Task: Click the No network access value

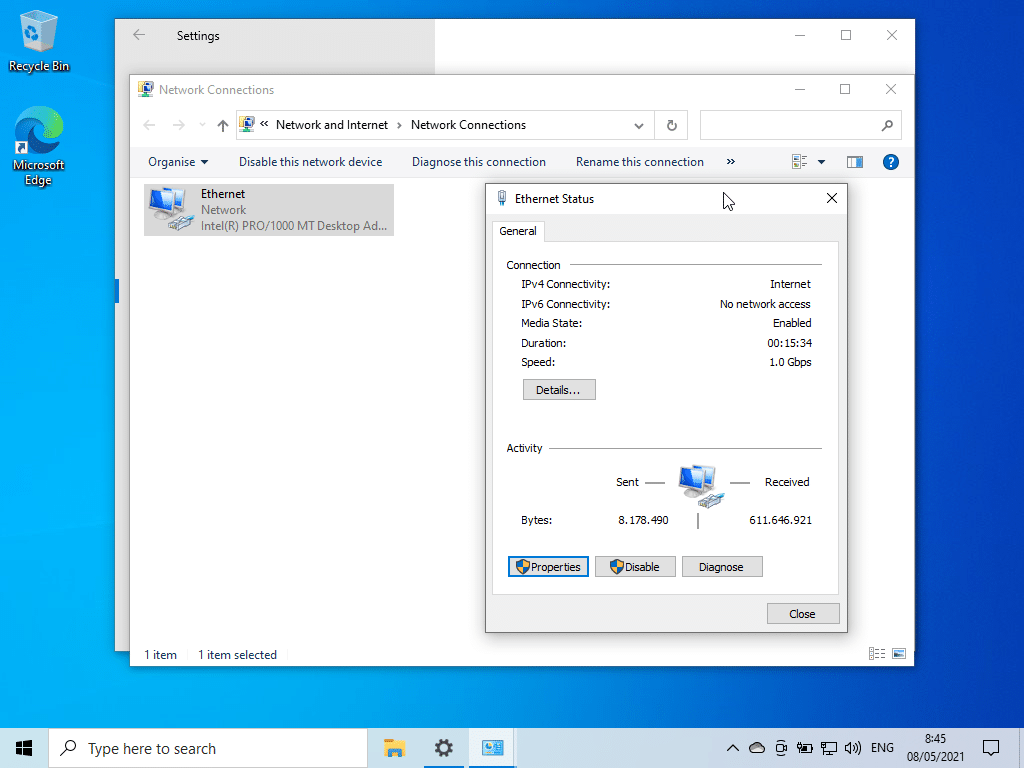Action: click(x=765, y=304)
